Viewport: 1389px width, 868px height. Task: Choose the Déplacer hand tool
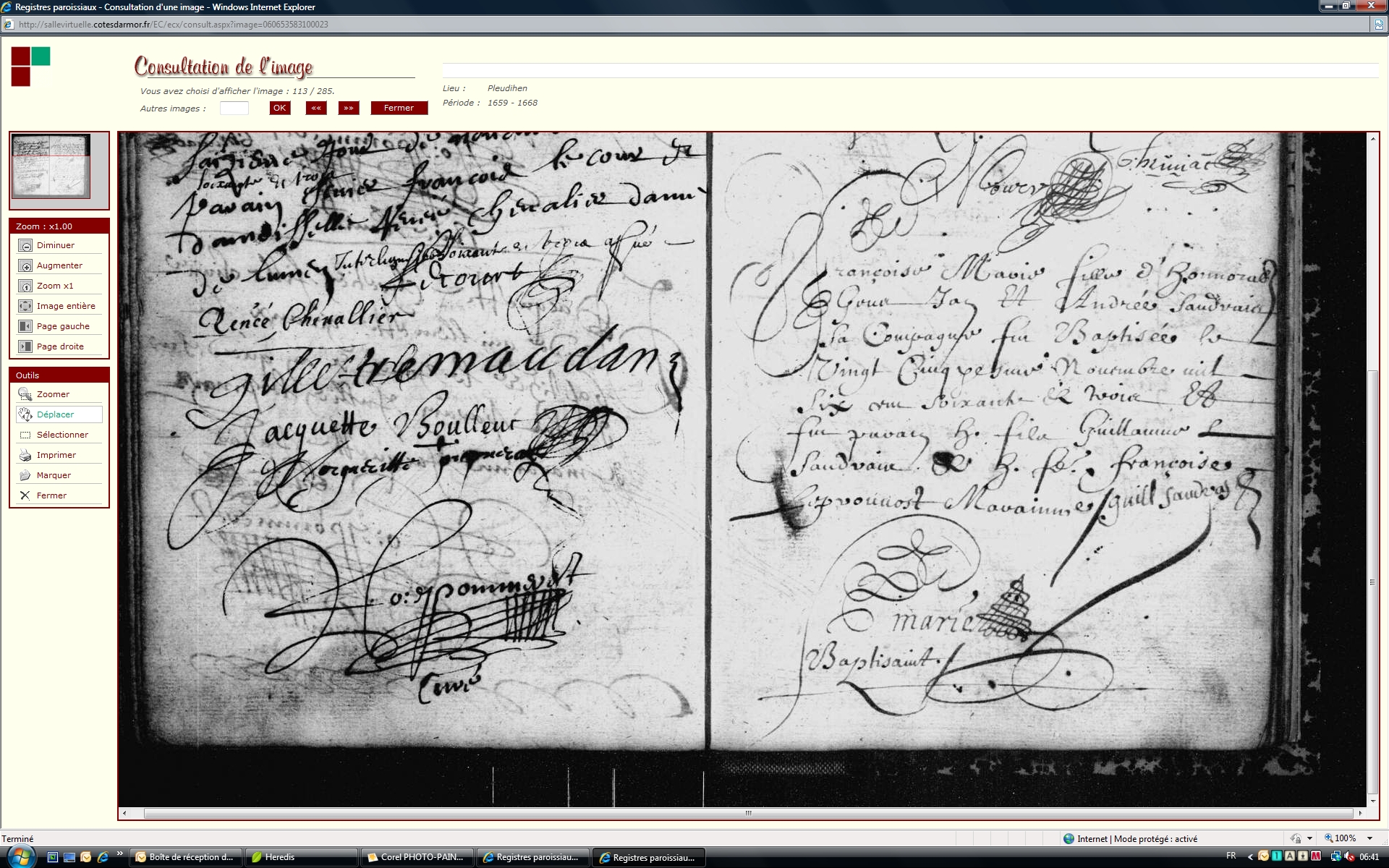point(25,414)
